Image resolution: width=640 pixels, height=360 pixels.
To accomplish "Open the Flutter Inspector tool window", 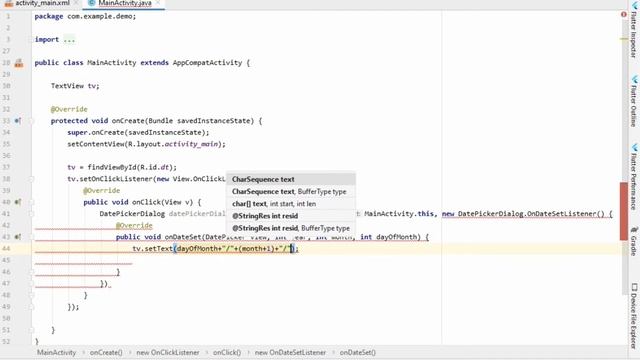I will pyautogui.click(x=634, y=29).
